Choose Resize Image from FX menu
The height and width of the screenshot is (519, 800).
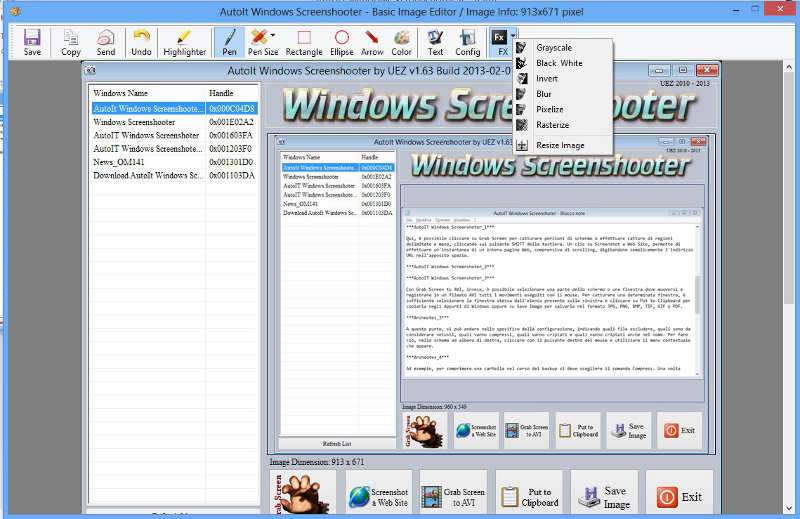pos(562,145)
